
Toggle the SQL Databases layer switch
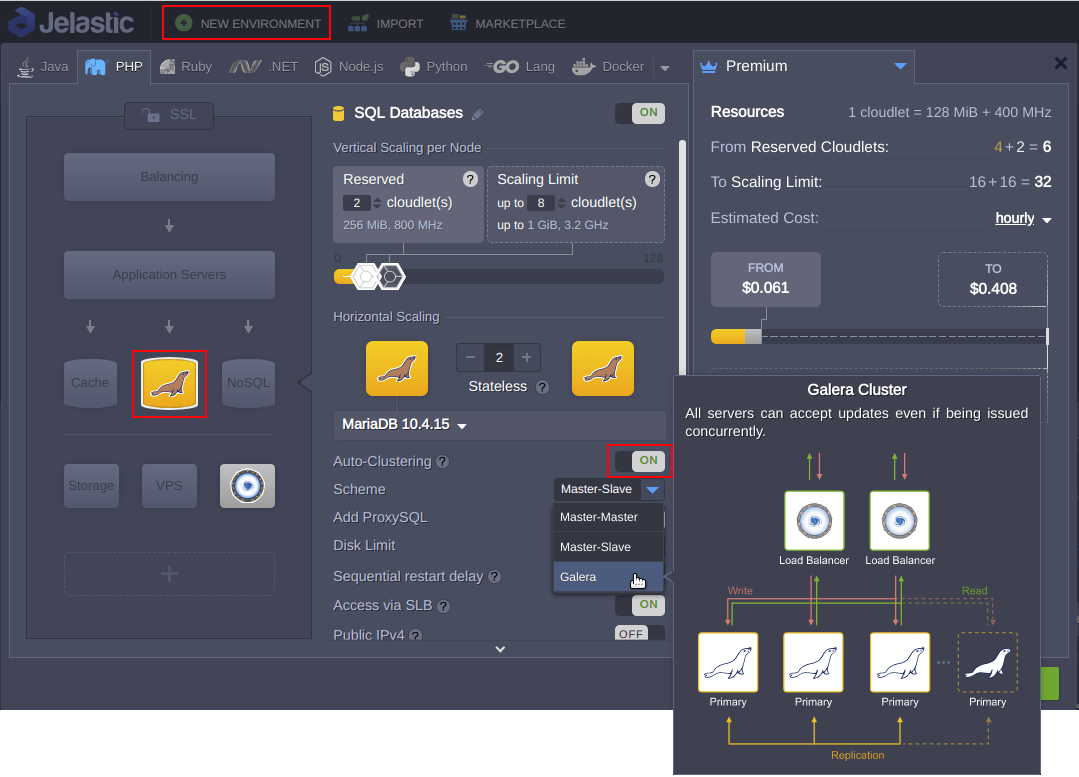[640, 113]
